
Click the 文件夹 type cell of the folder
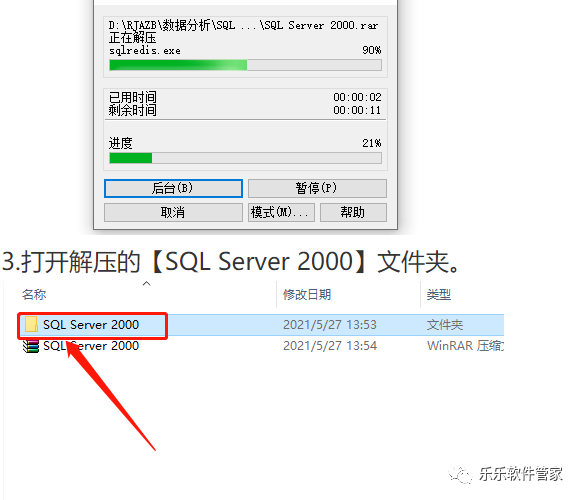coord(445,325)
